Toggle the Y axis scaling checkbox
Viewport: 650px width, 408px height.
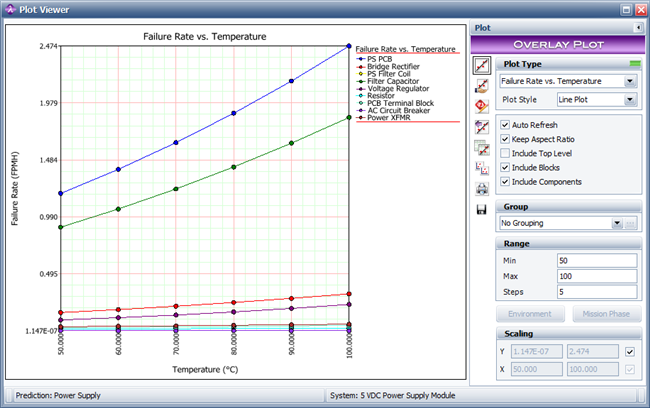click(628, 352)
